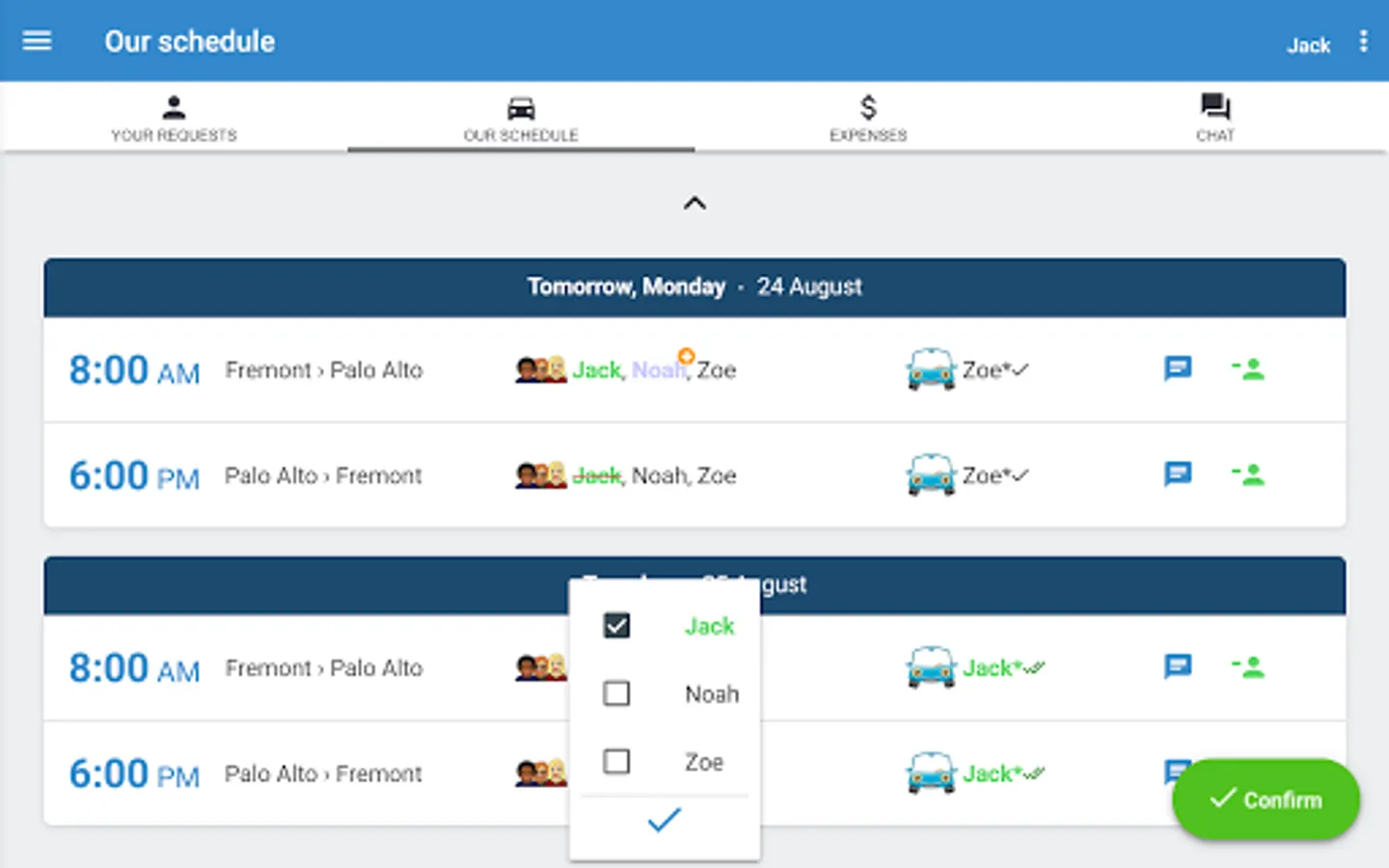1389x868 pixels.
Task: Open chat for Monday 6:00 PM ride
Action: (1178, 475)
